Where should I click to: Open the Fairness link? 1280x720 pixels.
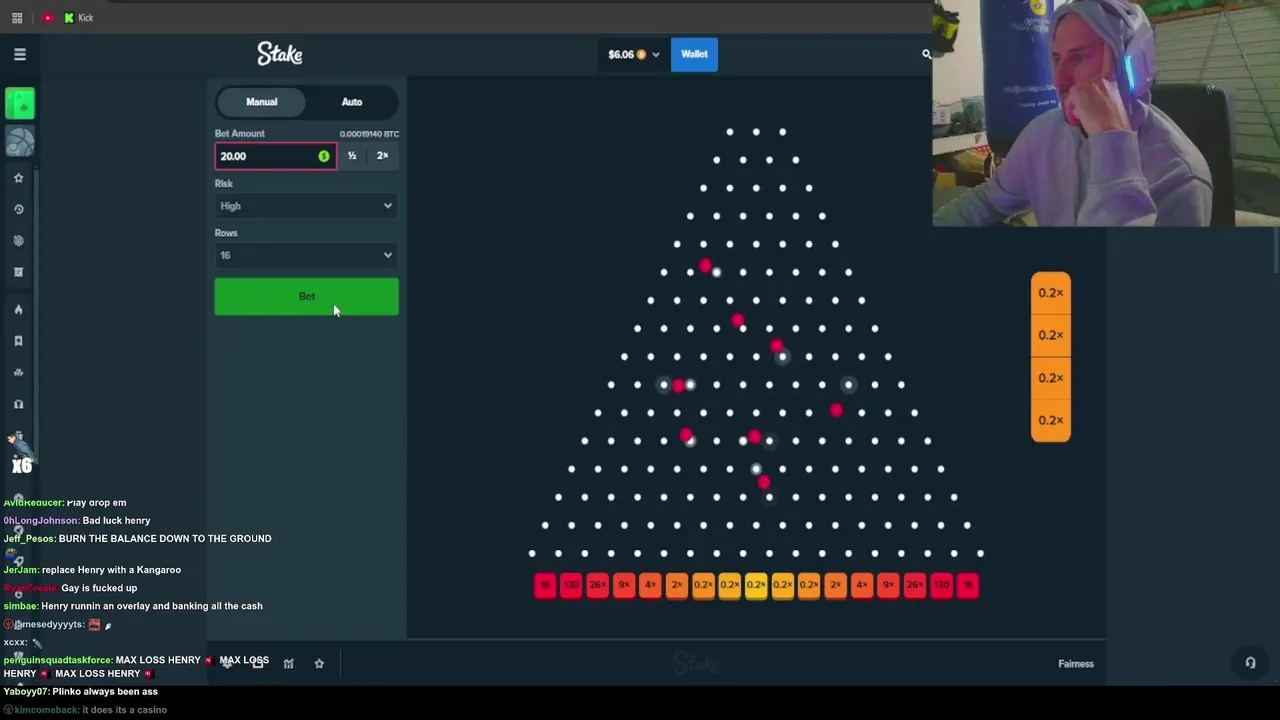(1076, 663)
